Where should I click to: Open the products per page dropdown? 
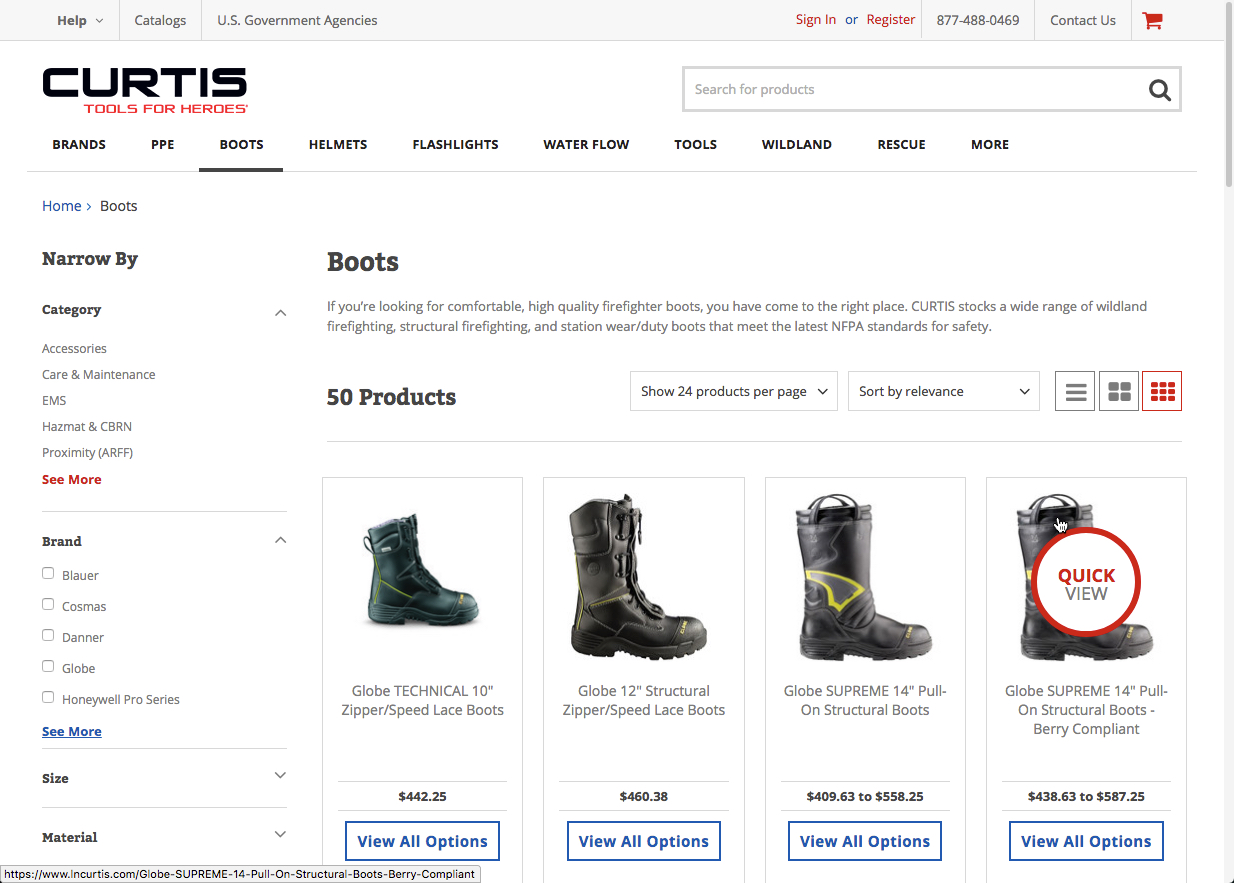(734, 392)
